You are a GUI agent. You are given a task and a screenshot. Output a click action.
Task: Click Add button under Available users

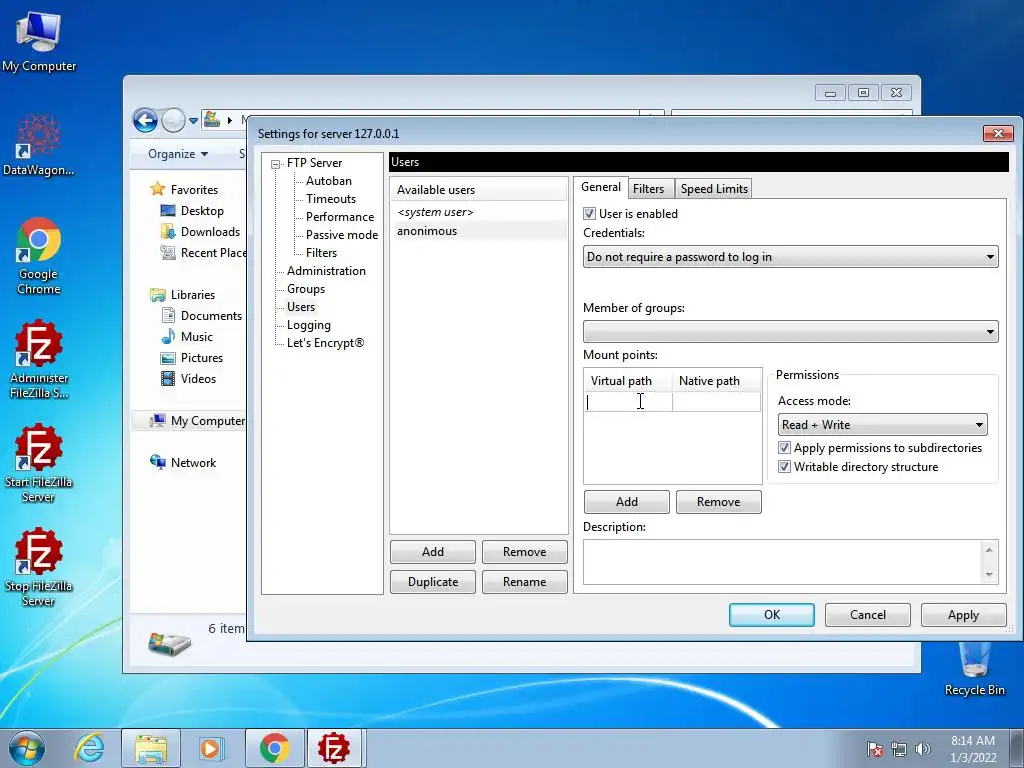click(x=432, y=552)
